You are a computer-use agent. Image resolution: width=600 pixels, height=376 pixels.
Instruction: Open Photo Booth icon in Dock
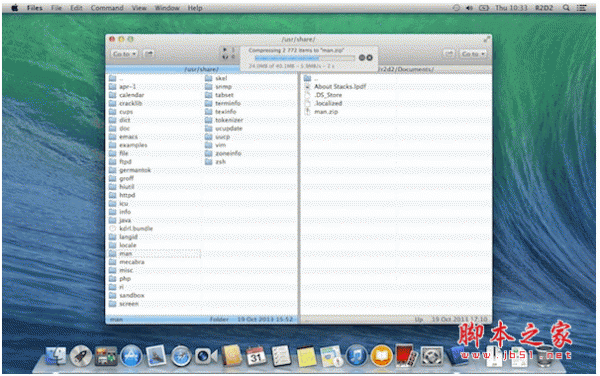tap(406, 356)
